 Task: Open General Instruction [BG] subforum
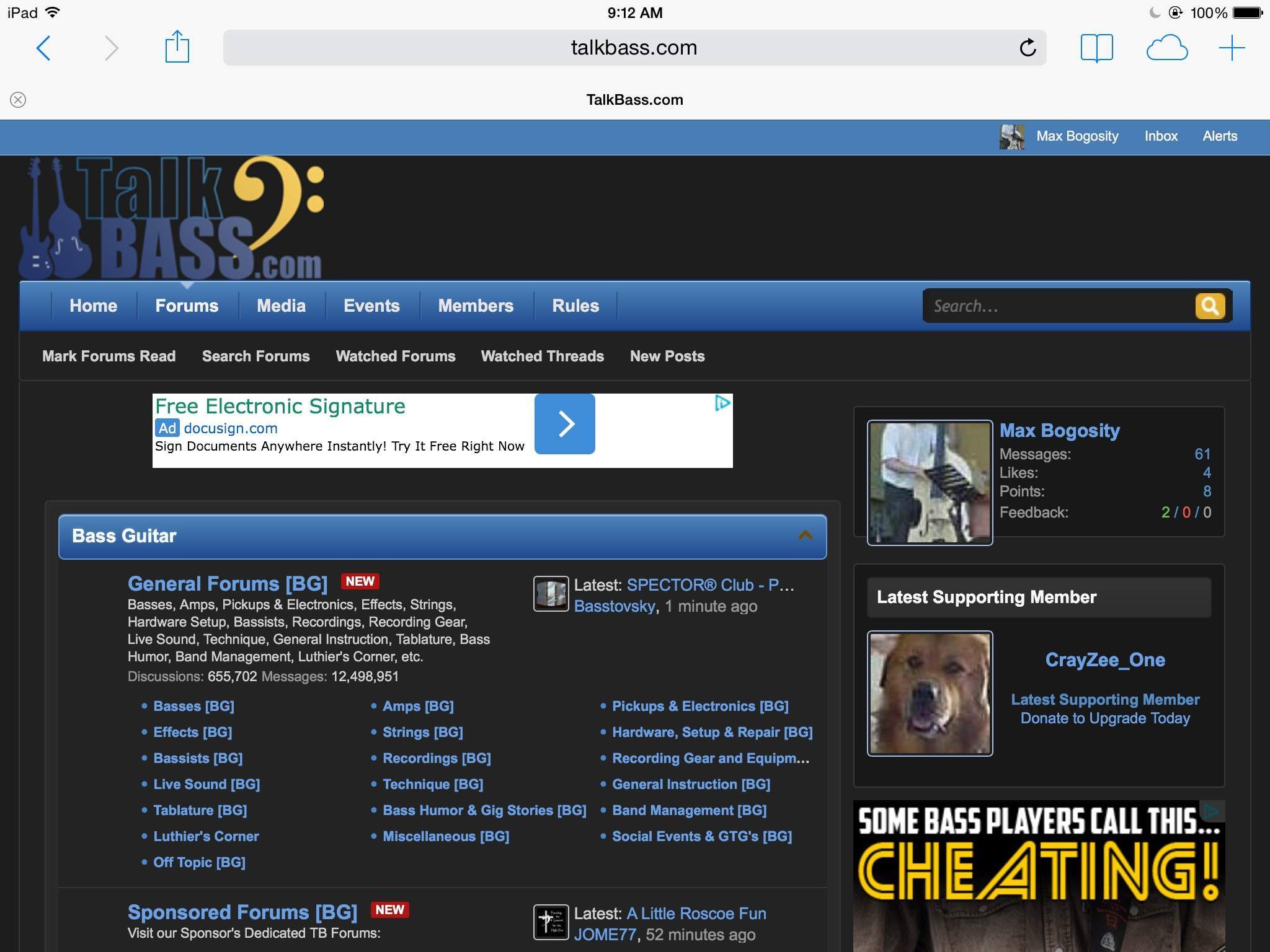(691, 784)
